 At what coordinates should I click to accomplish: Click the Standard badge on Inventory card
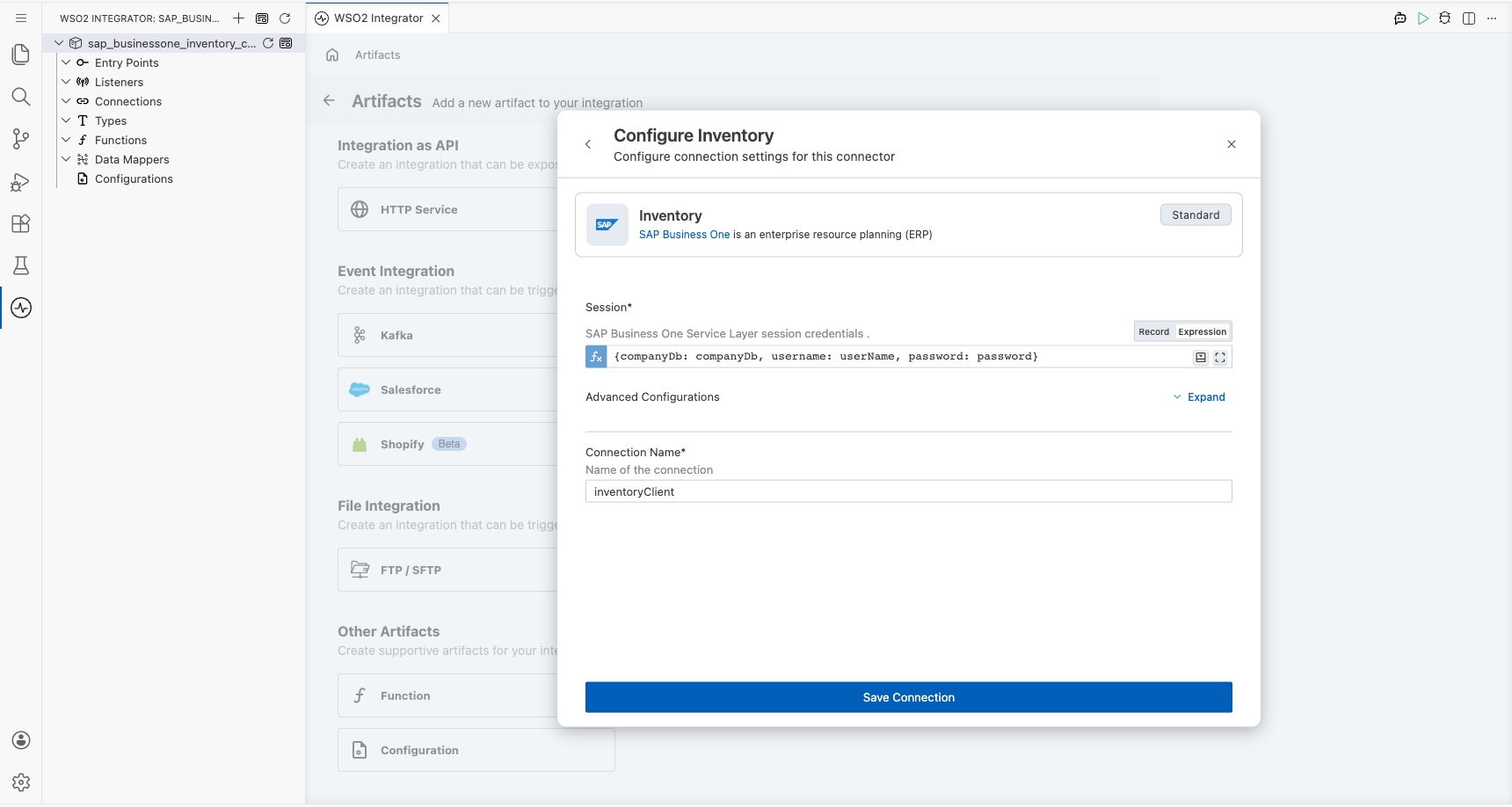pyautogui.click(x=1196, y=214)
